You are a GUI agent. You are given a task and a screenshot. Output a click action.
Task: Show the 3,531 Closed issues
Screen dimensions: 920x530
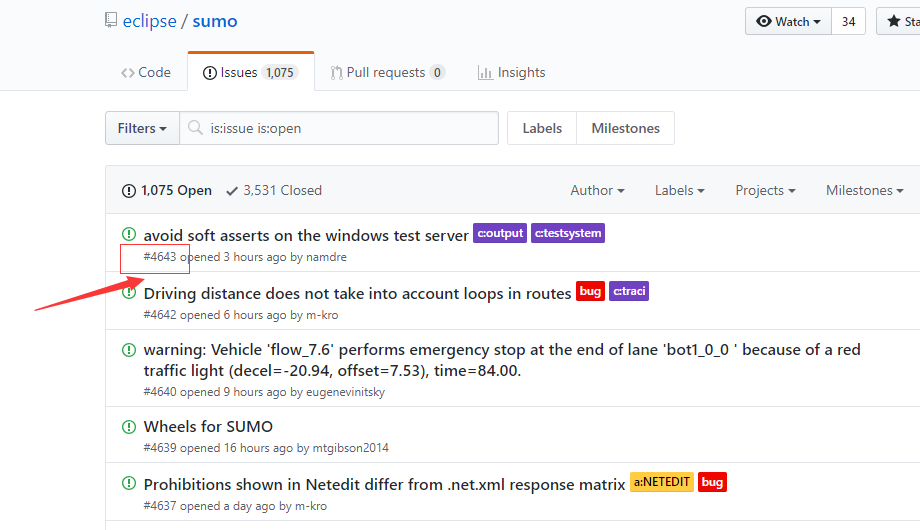274,190
